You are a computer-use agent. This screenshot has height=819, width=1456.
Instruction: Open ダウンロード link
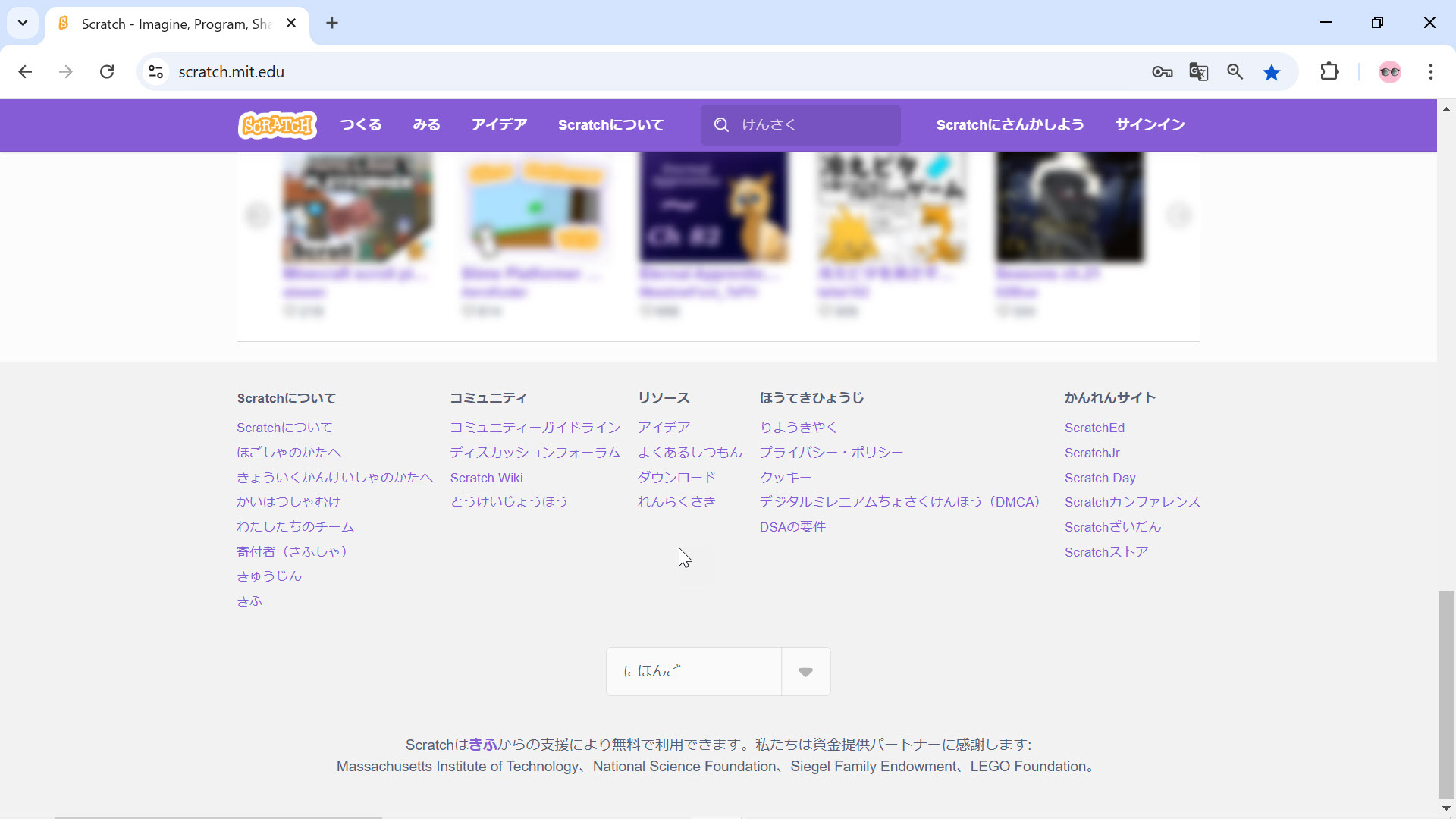pos(677,478)
